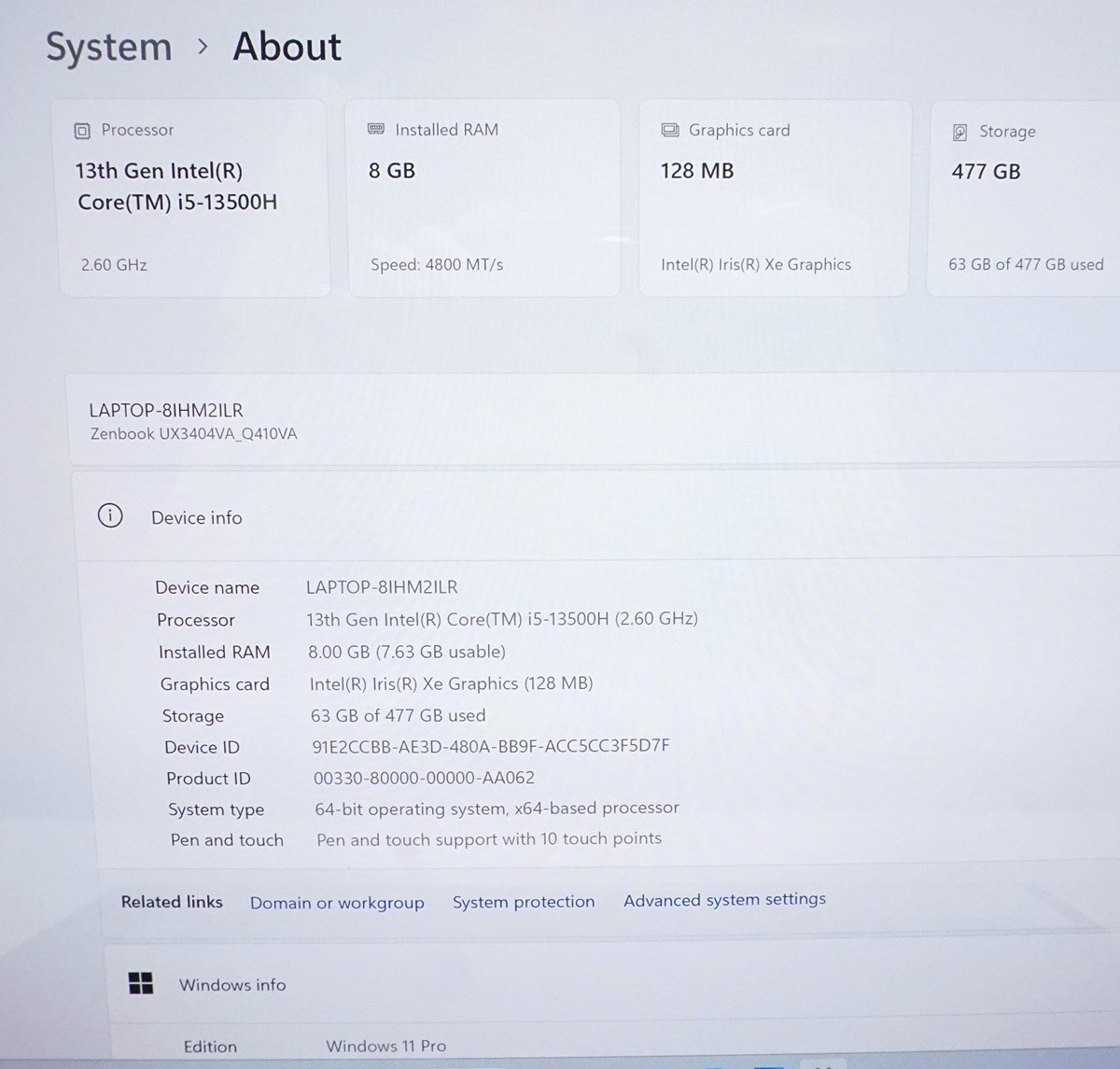Open the Storage summary card
This screenshot has height=1069, width=1120.
(1024, 199)
